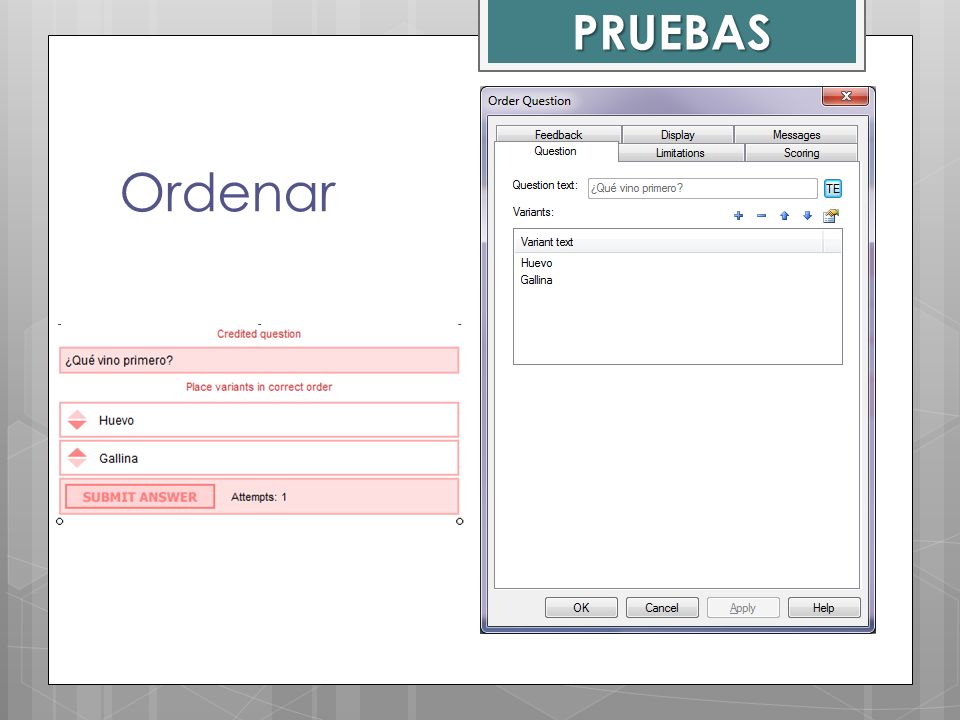Click the remove variant minus icon

coord(762,216)
